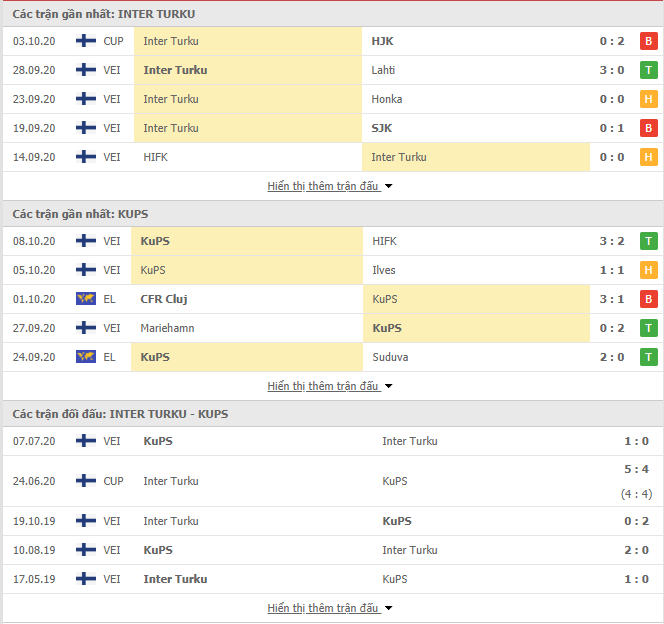This screenshot has height=624, width=664.
Task: Open the Mariehamn team name
Action: pos(167,328)
